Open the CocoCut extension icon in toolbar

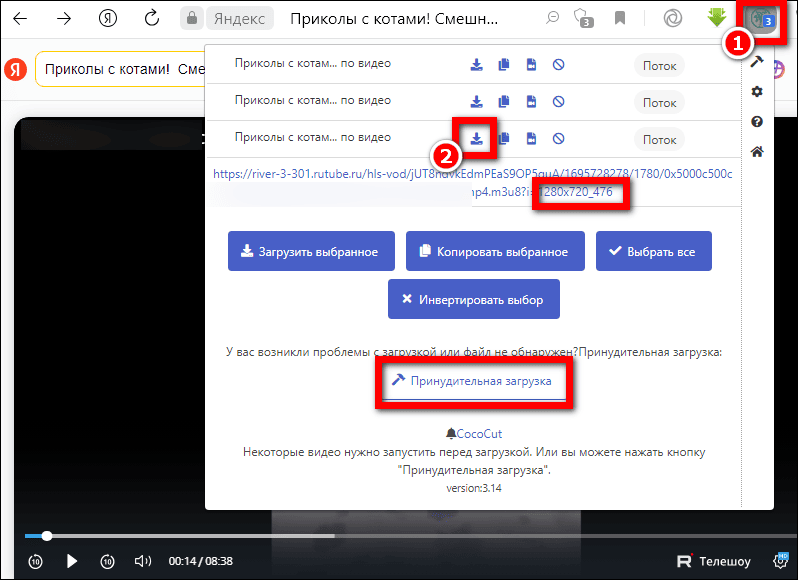point(764,20)
